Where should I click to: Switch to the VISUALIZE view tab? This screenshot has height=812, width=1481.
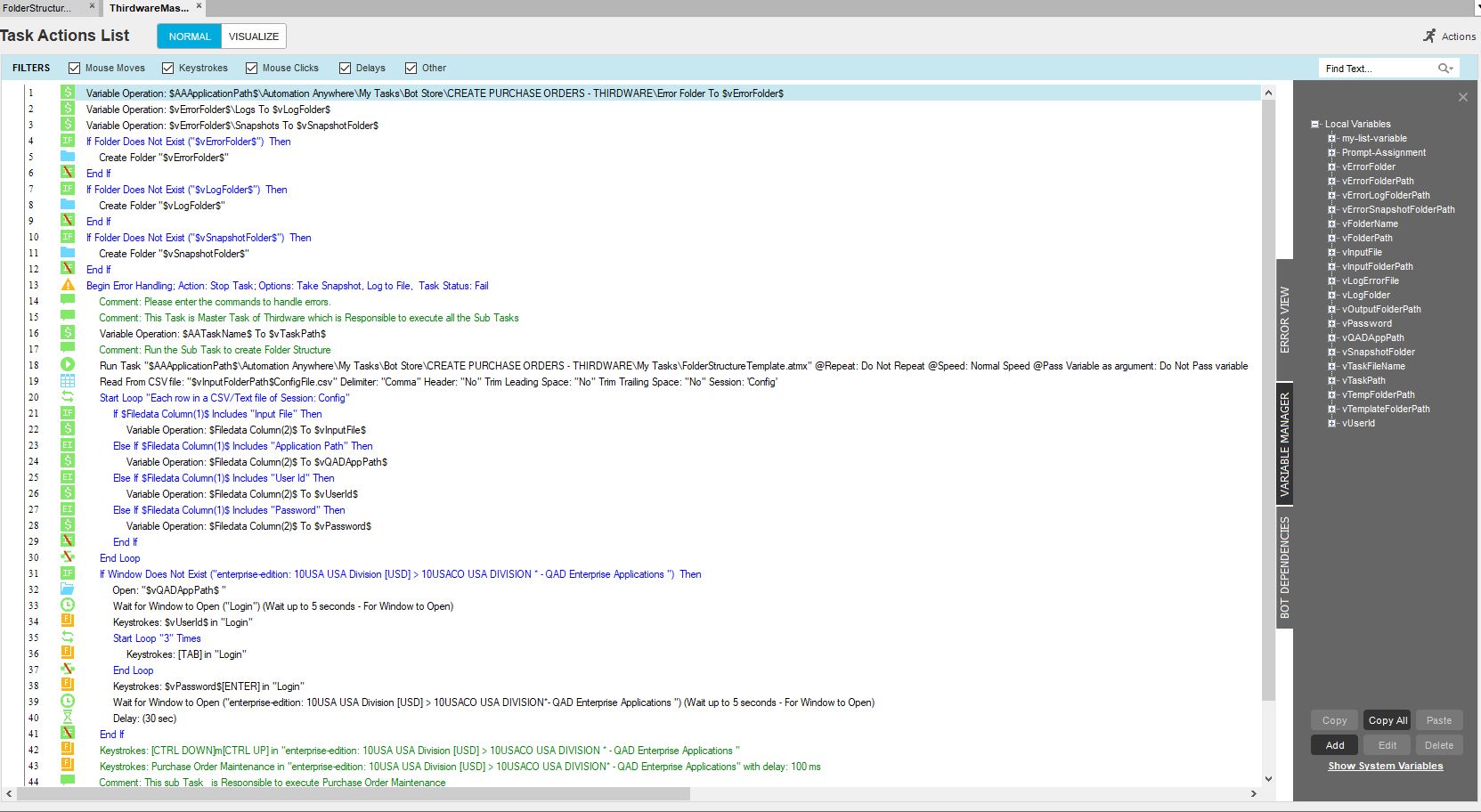tap(254, 37)
